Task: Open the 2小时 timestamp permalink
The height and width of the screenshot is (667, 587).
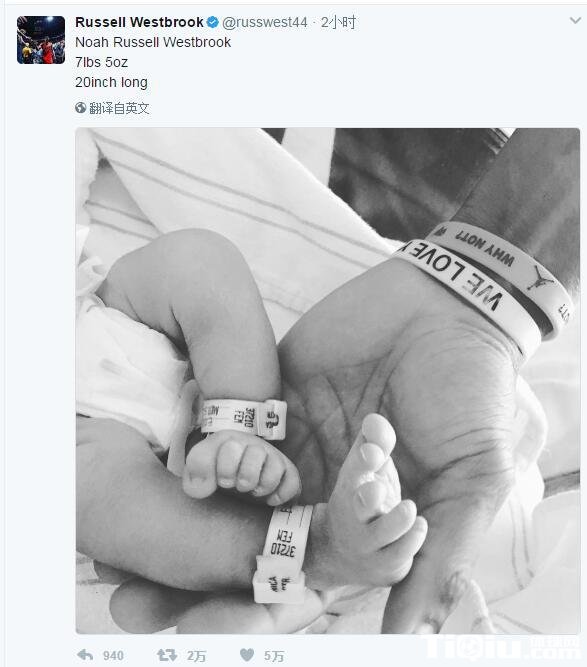Action: [338, 22]
